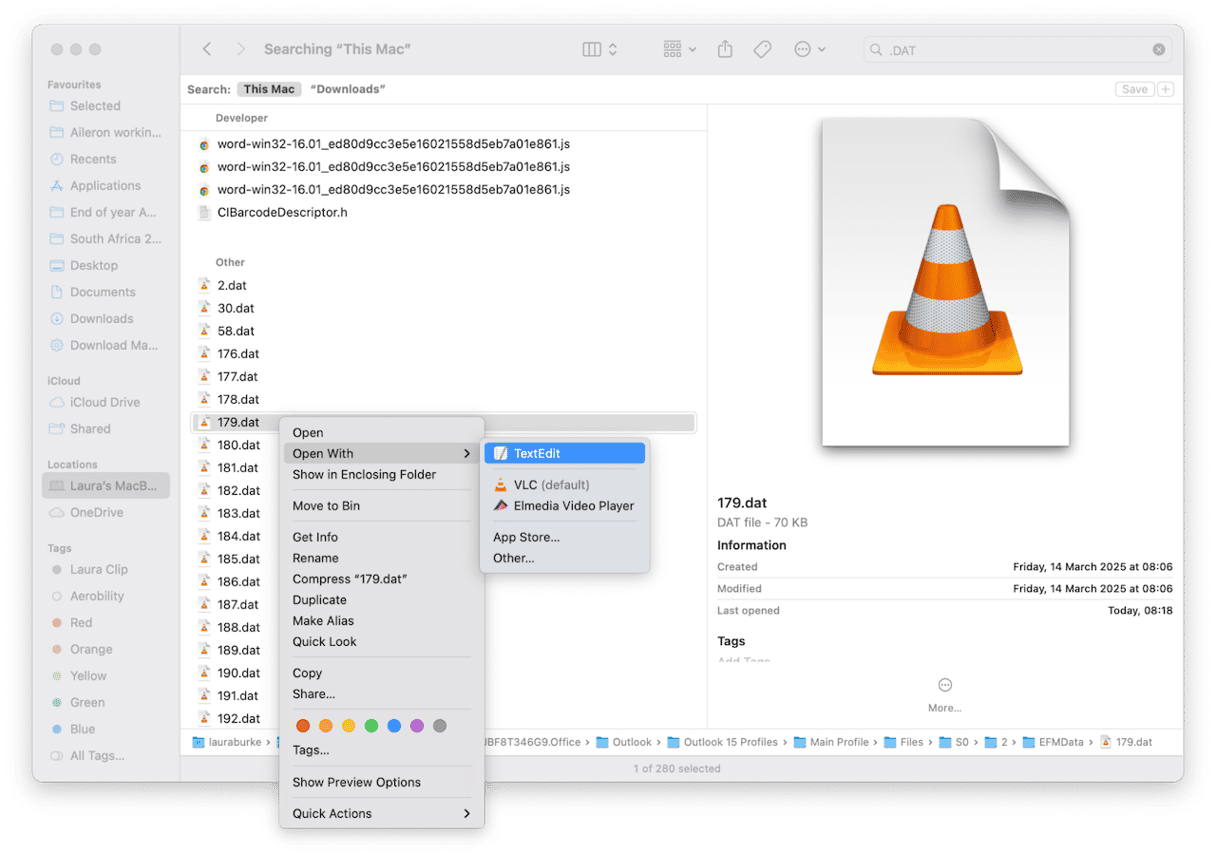Screen dimensions: 1216x854
Task: Switch search scope to "Downloads"
Action: pyautogui.click(x=347, y=89)
